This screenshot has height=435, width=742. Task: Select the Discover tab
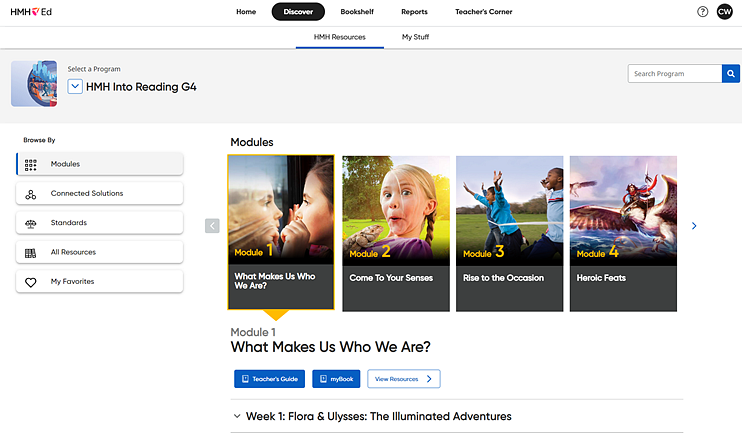click(298, 12)
